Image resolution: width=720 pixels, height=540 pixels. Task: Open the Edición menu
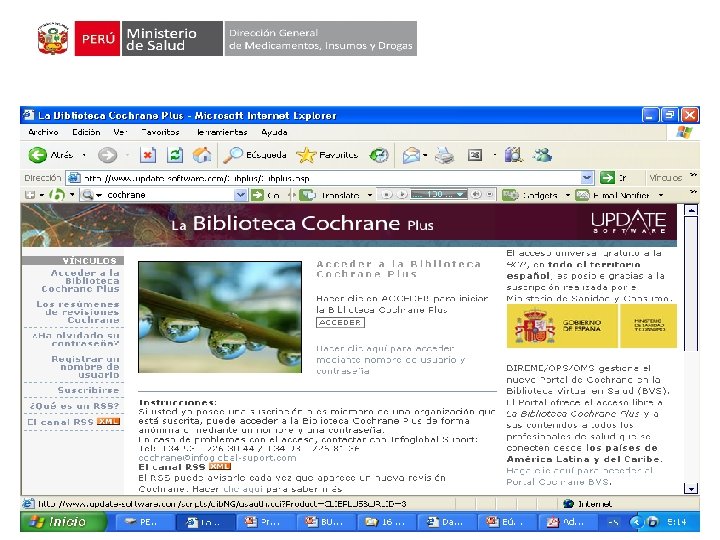(x=86, y=132)
